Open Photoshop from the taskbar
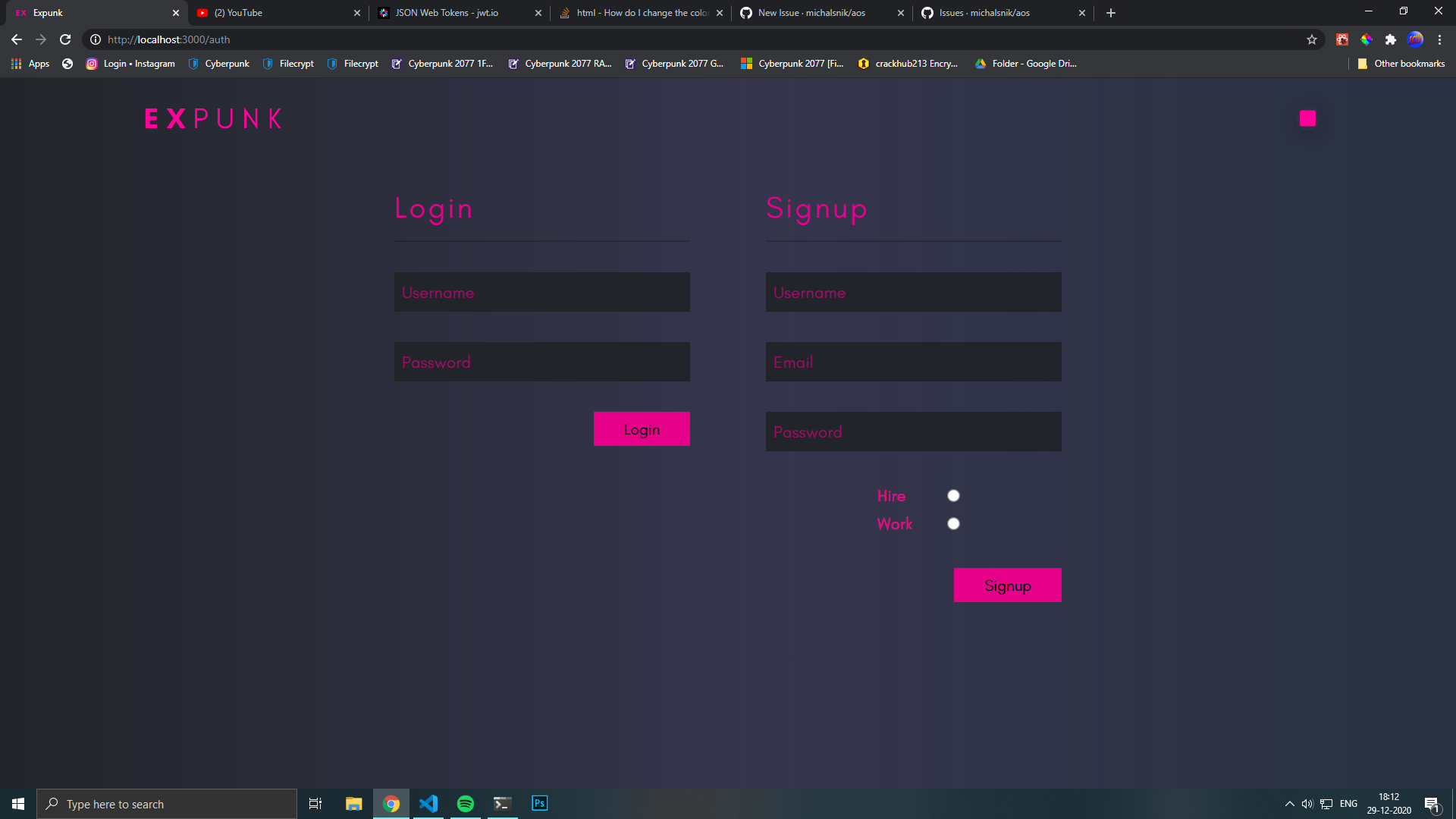The width and height of the screenshot is (1456, 819). point(539,803)
